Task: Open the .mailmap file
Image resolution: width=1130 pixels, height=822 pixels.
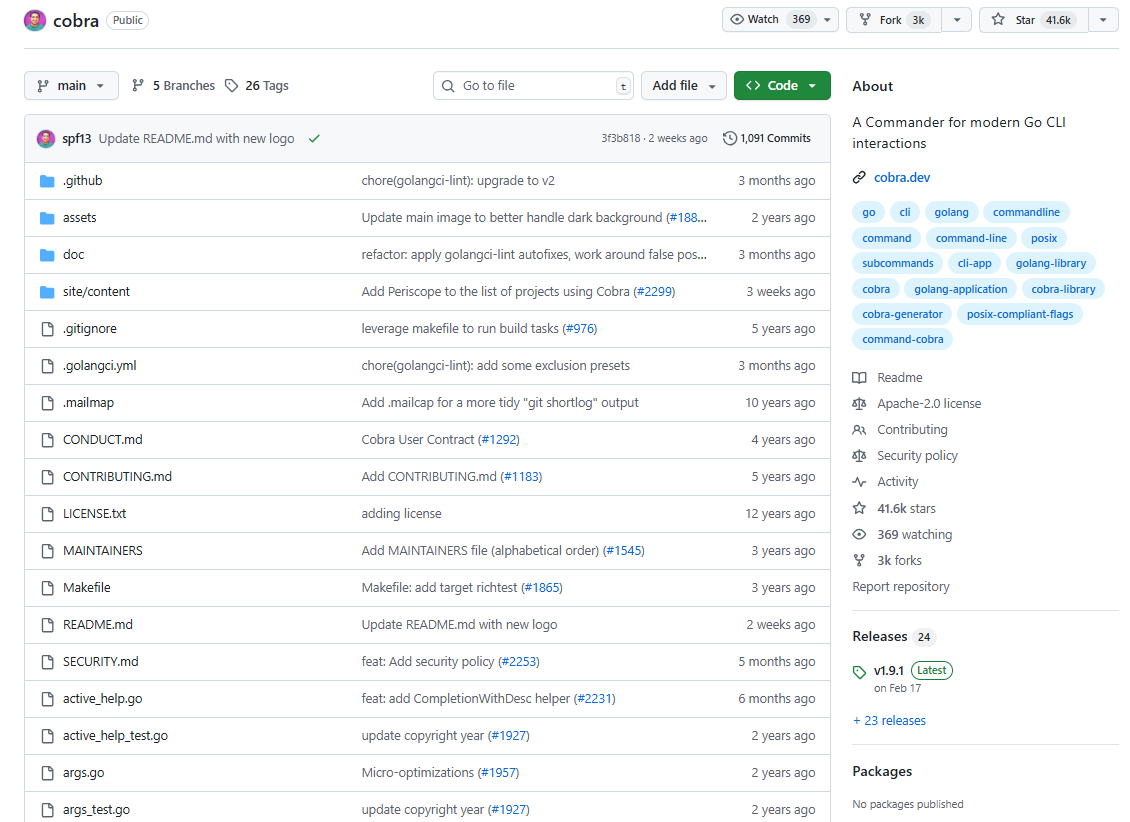Action: tap(88, 403)
